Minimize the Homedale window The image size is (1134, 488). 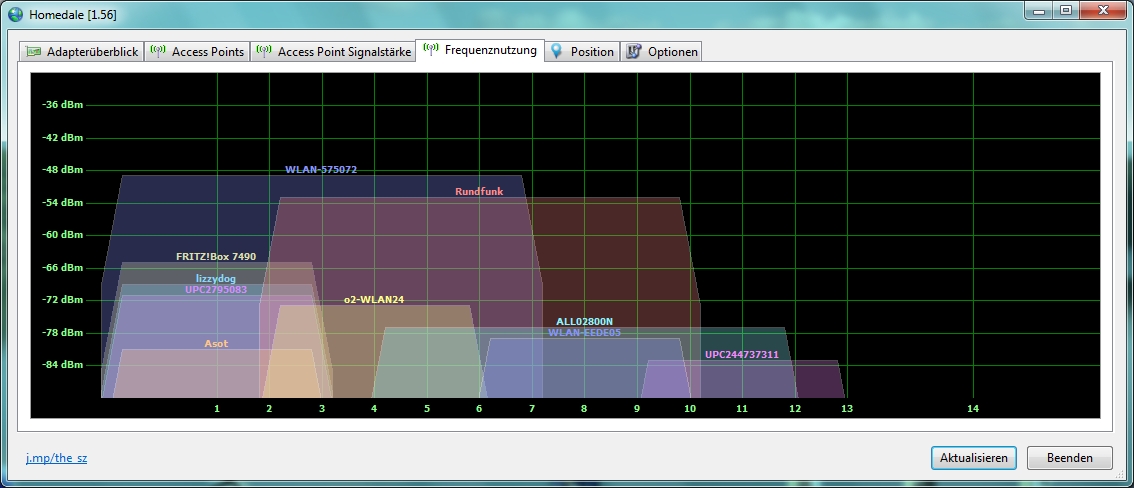click(x=1040, y=9)
